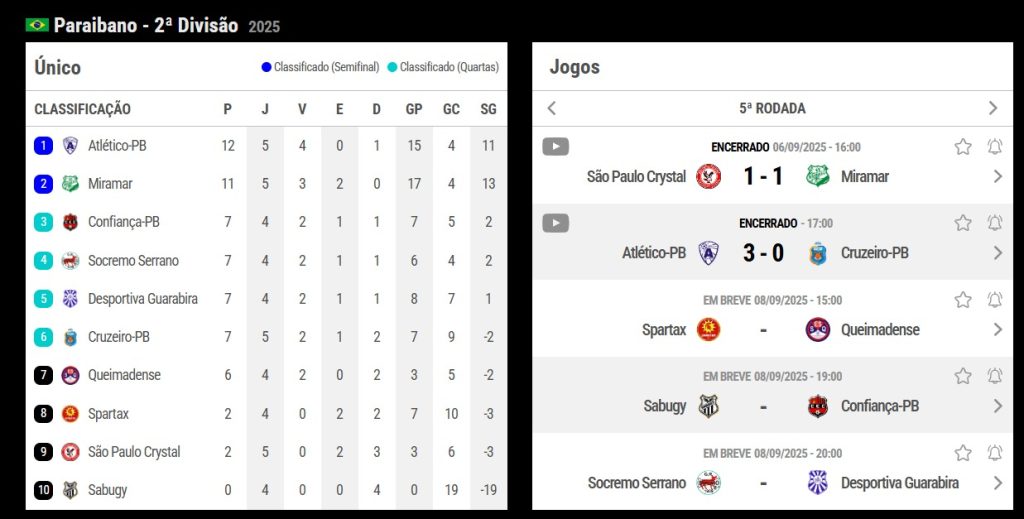Play video for São Paulo Crystal match
The width and height of the screenshot is (1024, 519).
555,147
